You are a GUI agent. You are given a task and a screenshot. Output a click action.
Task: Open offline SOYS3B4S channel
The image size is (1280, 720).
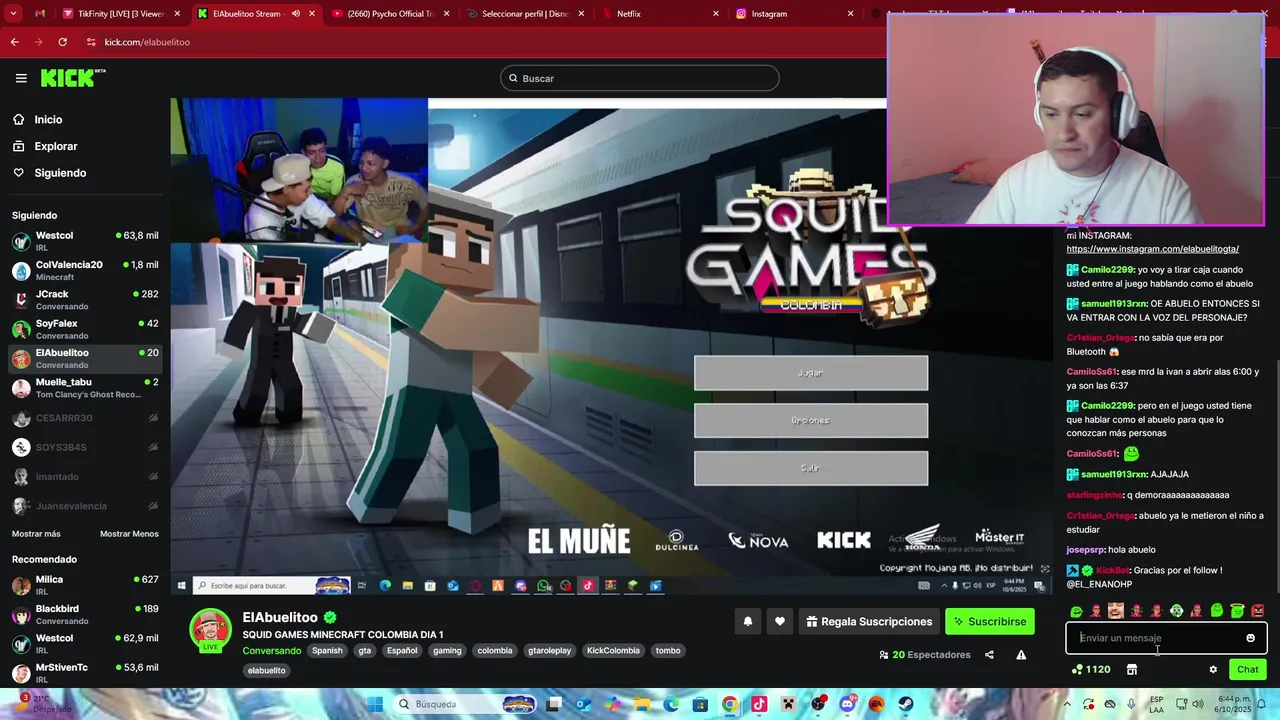coord(85,447)
